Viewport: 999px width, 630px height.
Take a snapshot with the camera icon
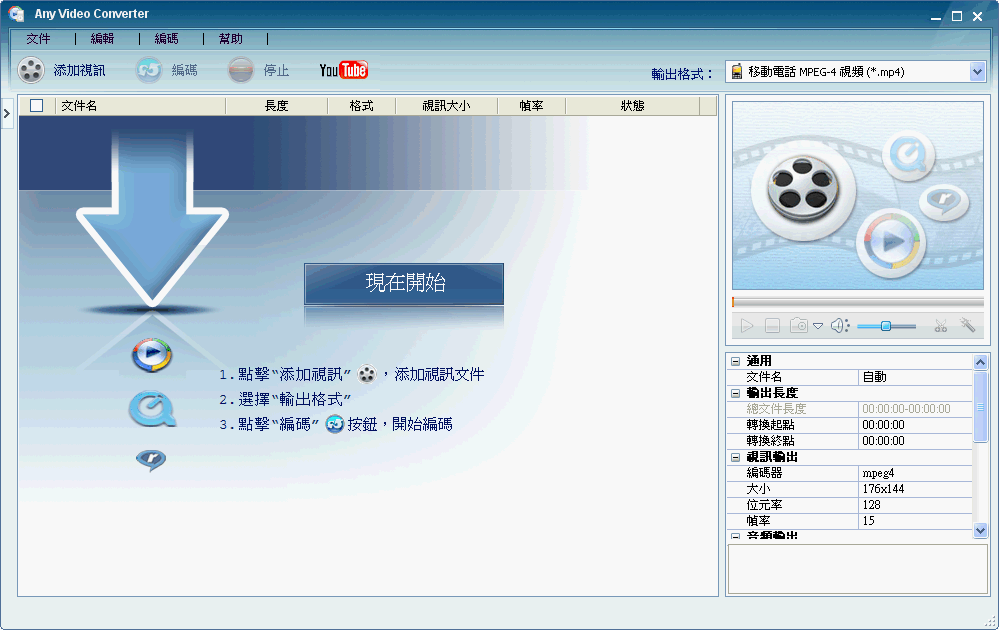pyautogui.click(x=798, y=326)
